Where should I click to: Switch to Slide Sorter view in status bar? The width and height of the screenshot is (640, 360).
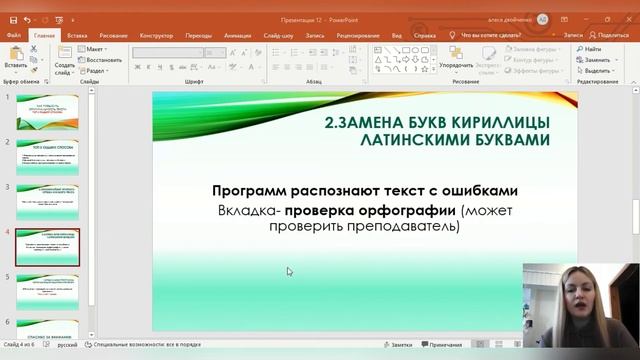pyautogui.click(x=499, y=344)
